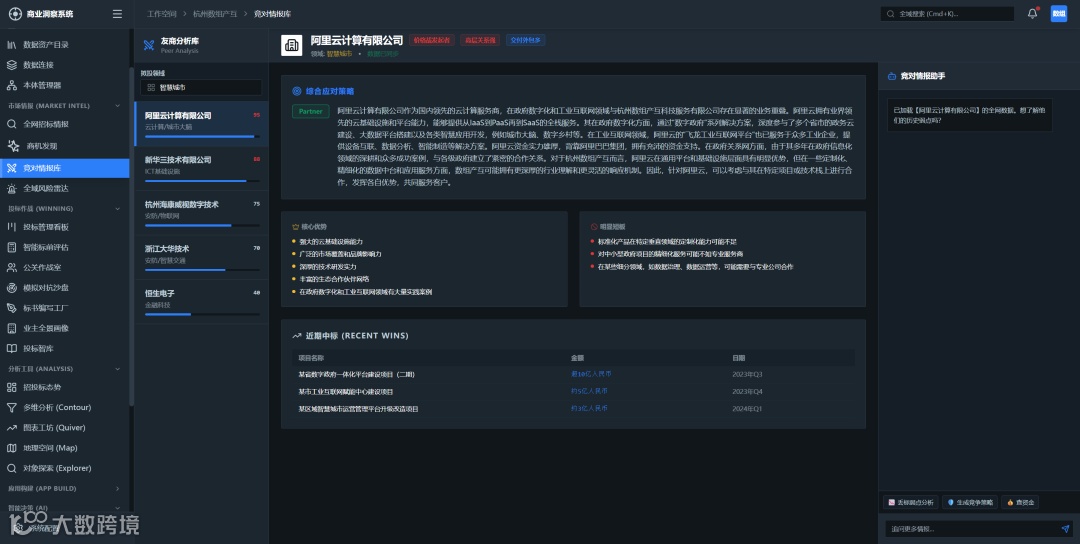Open 模拟对抗沙盘 icon
The width and height of the screenshot is (1080, 544).
pos(12,288)
